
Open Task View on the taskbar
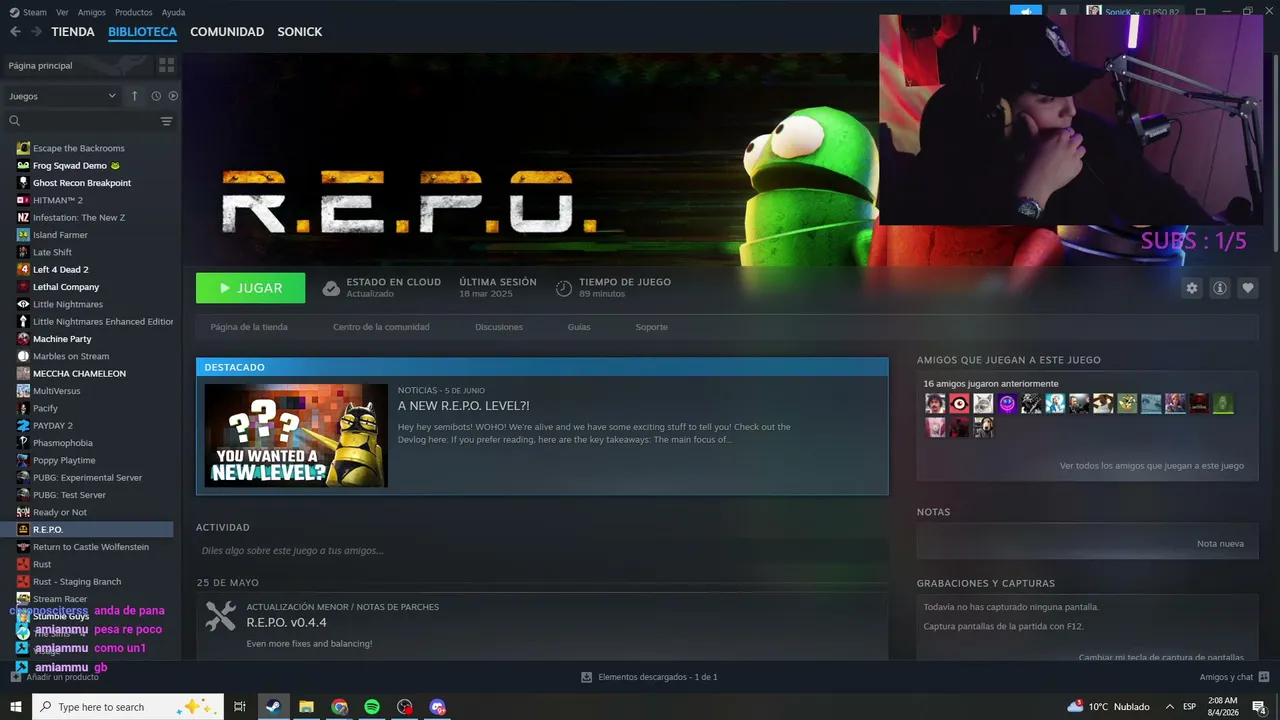(x=240, y=707)
